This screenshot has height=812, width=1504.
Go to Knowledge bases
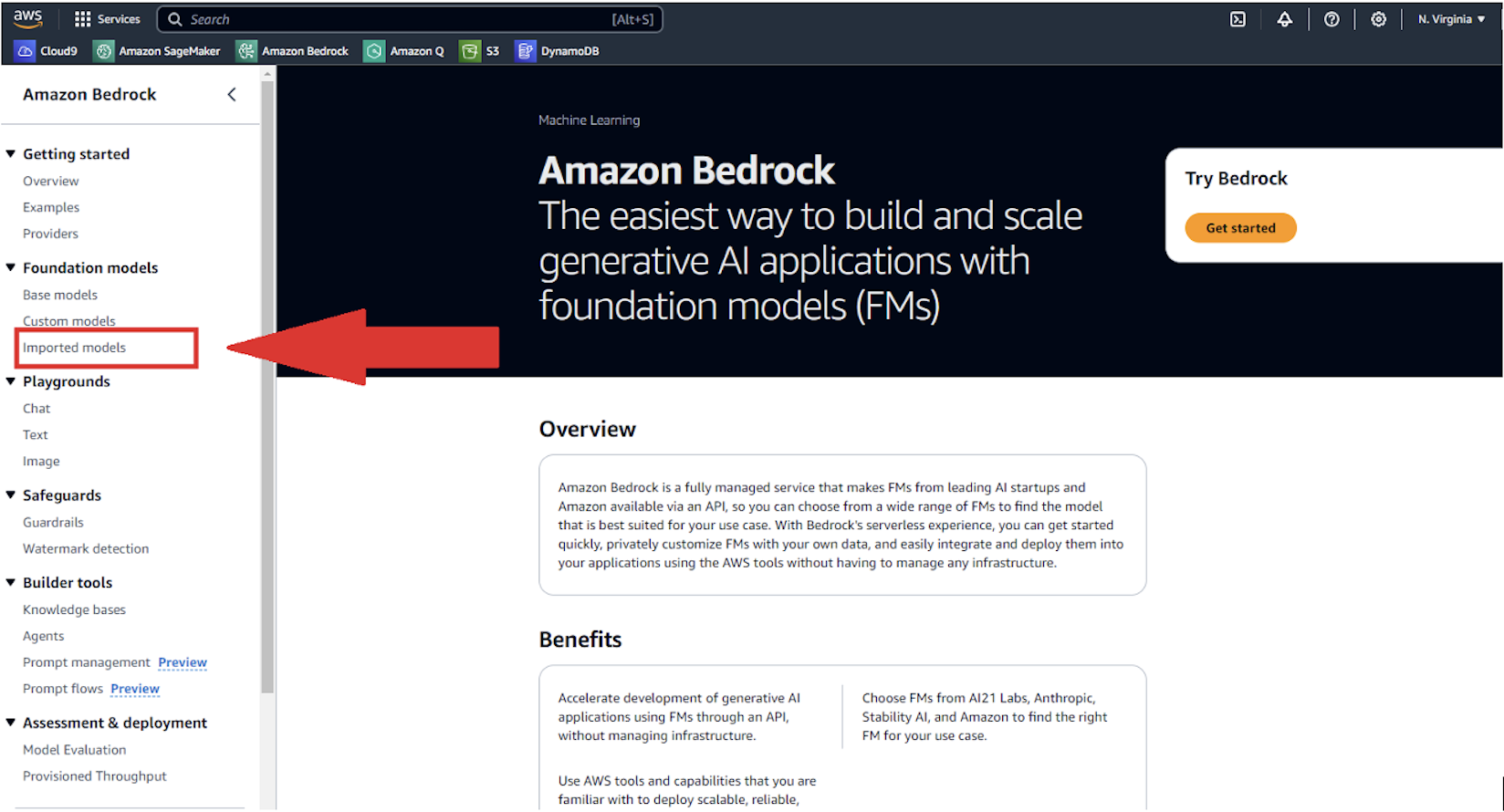coord(75,609)
